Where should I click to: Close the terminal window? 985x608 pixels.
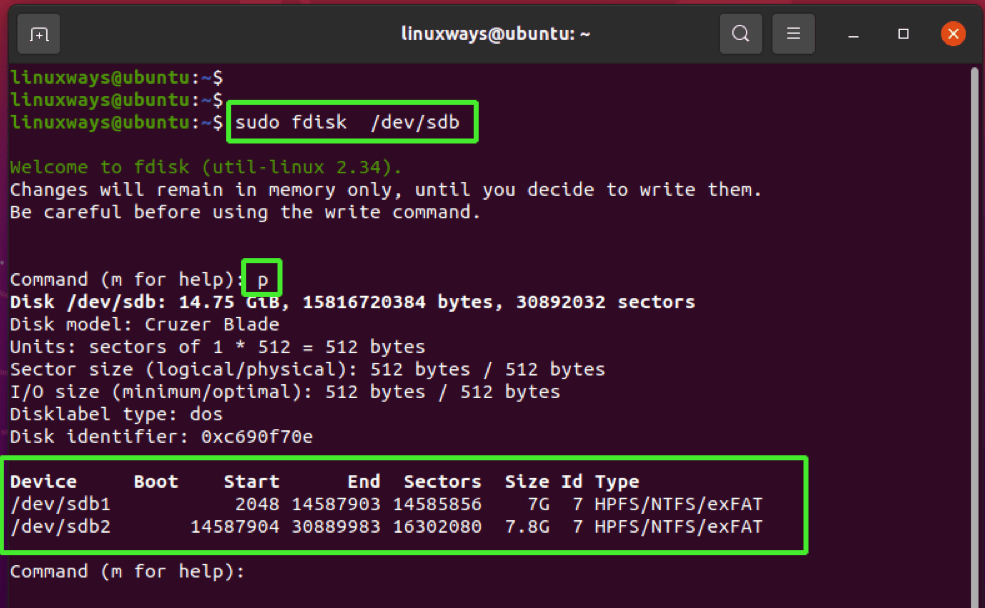[953, 33]
